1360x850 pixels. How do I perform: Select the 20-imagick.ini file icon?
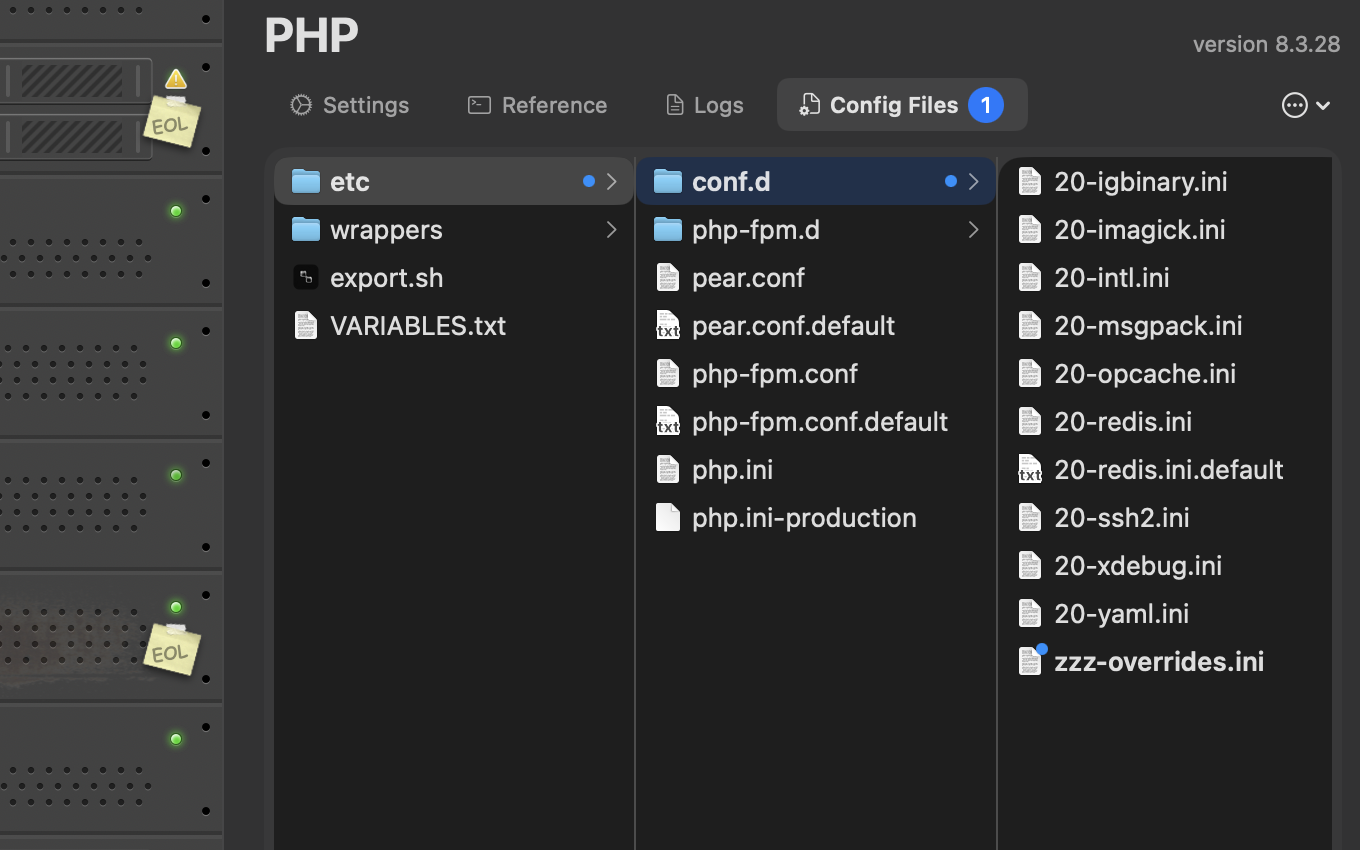(x=1030, y=229)
